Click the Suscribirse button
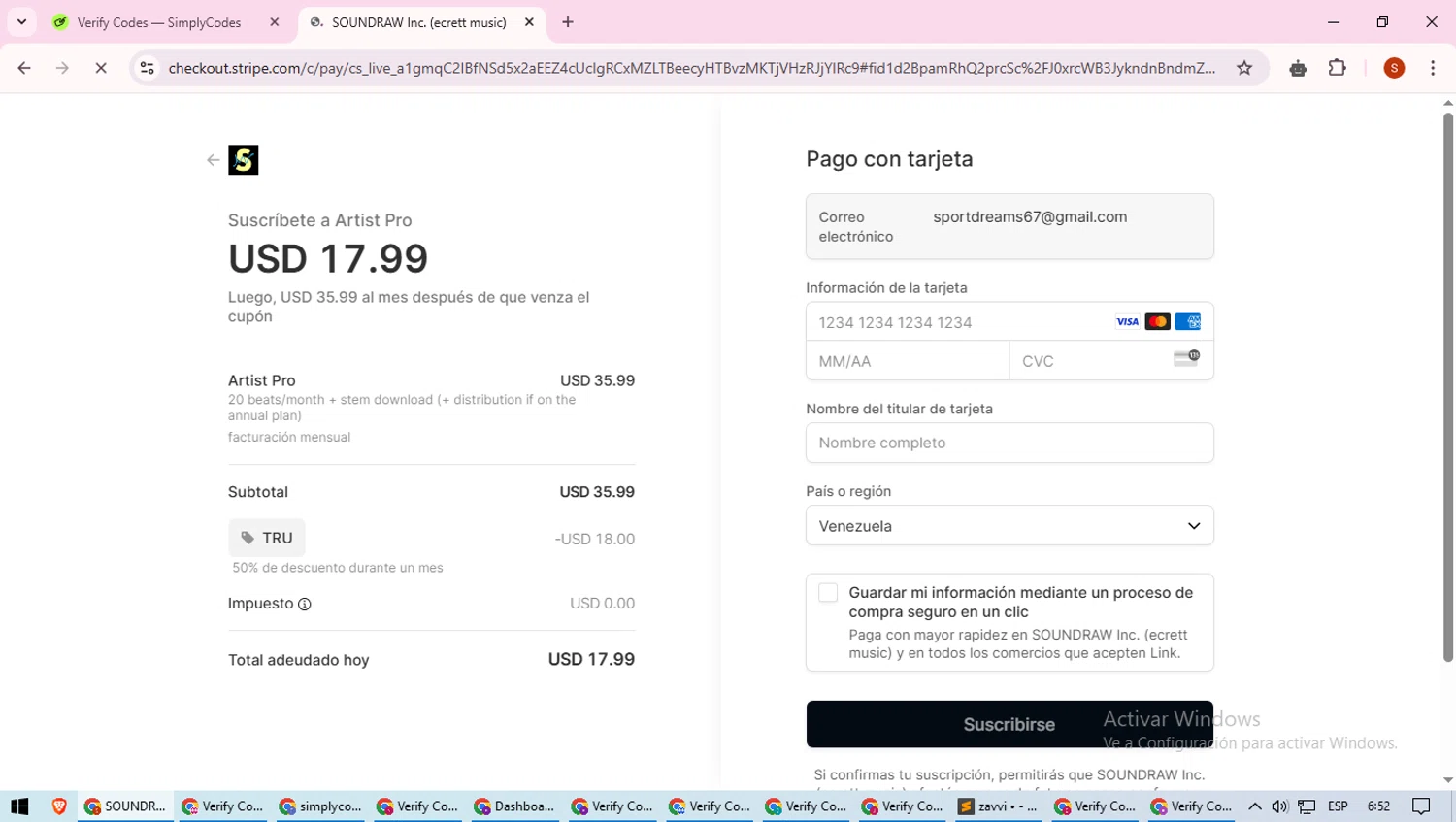Screen dimensions: 1456x822 (1009, 724)
